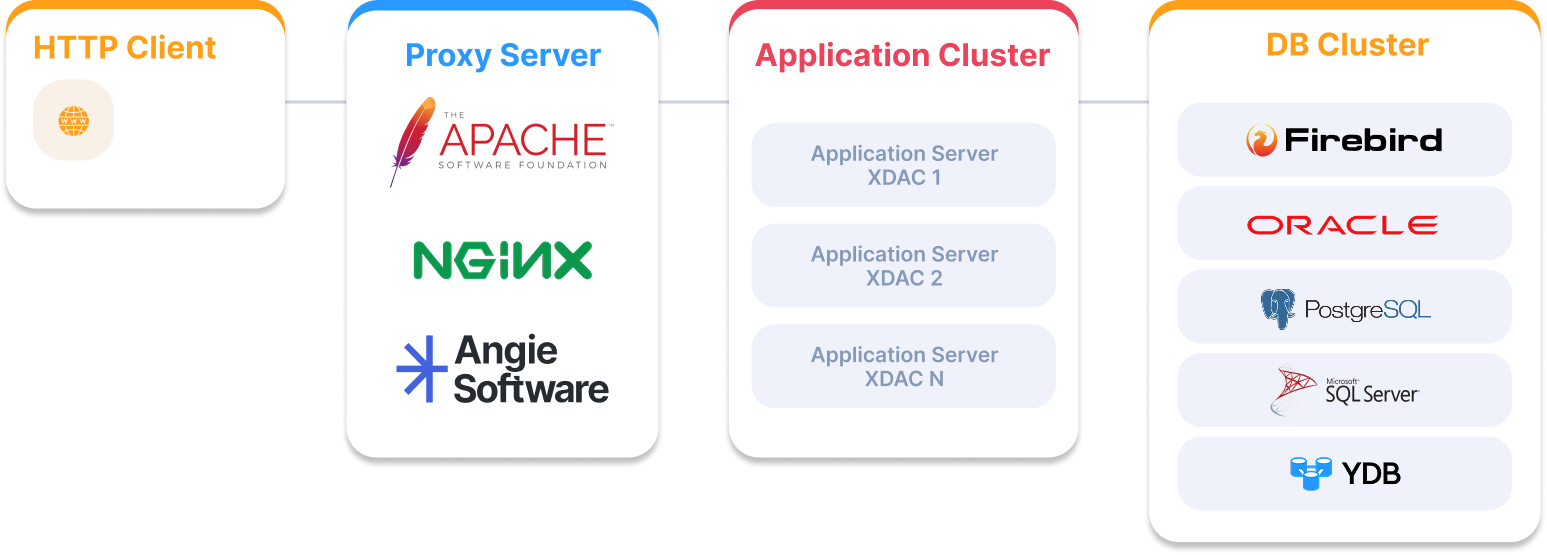Click the Angie Software wordmark text
The width and height of the screenshot is (1547, 555).
tap(531, 369)
